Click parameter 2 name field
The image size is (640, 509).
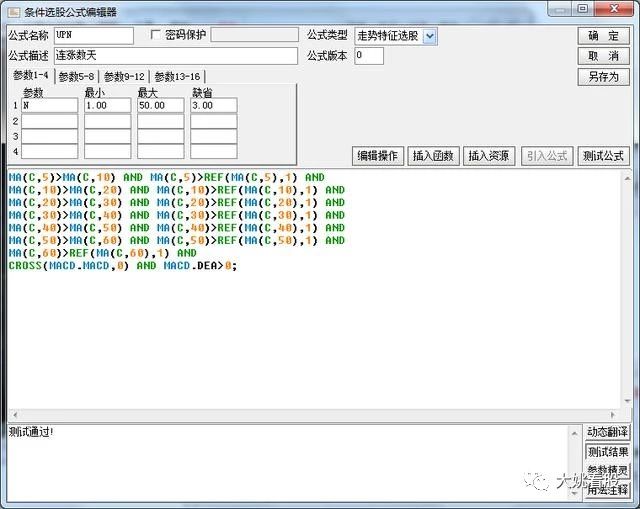(x=49, y=121)
